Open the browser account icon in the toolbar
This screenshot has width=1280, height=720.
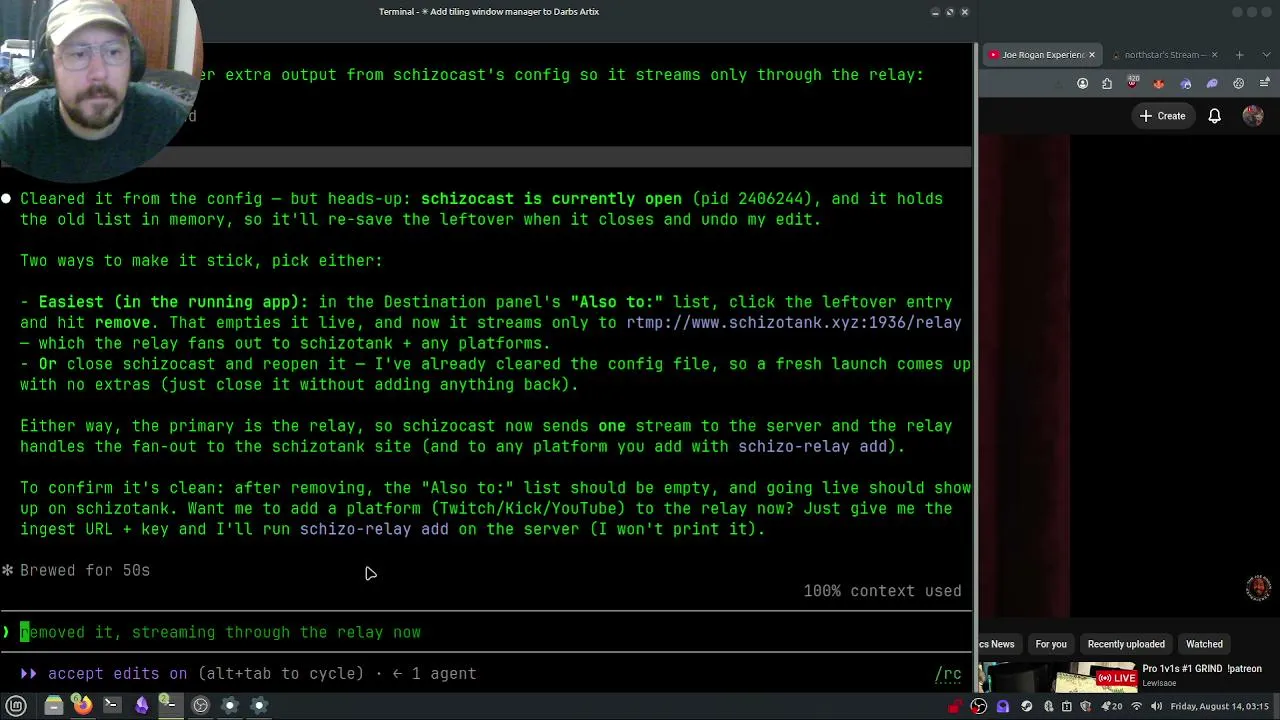[1083, 84]
